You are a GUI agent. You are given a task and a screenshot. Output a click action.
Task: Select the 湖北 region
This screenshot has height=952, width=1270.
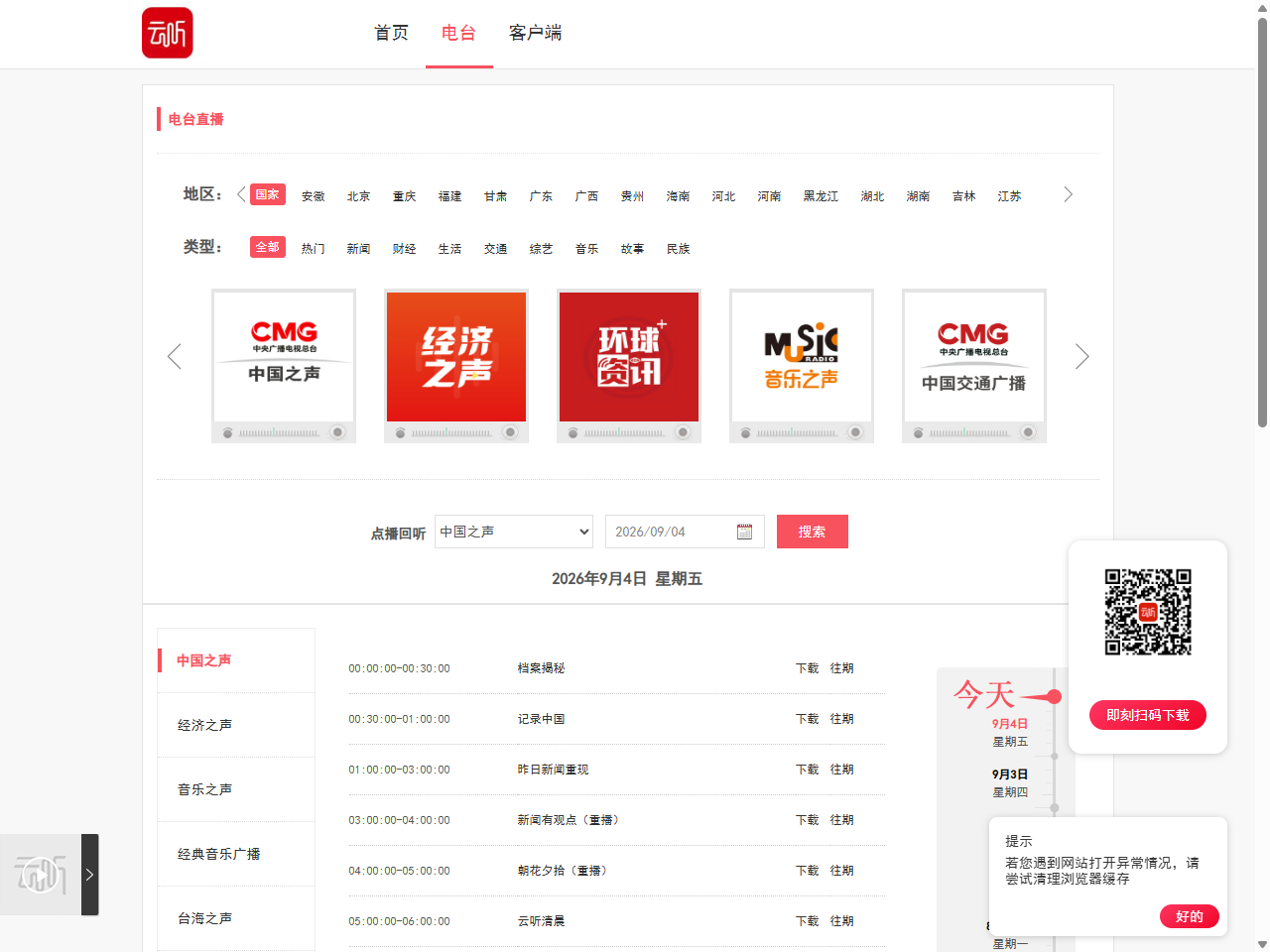(x=873, y=196)
